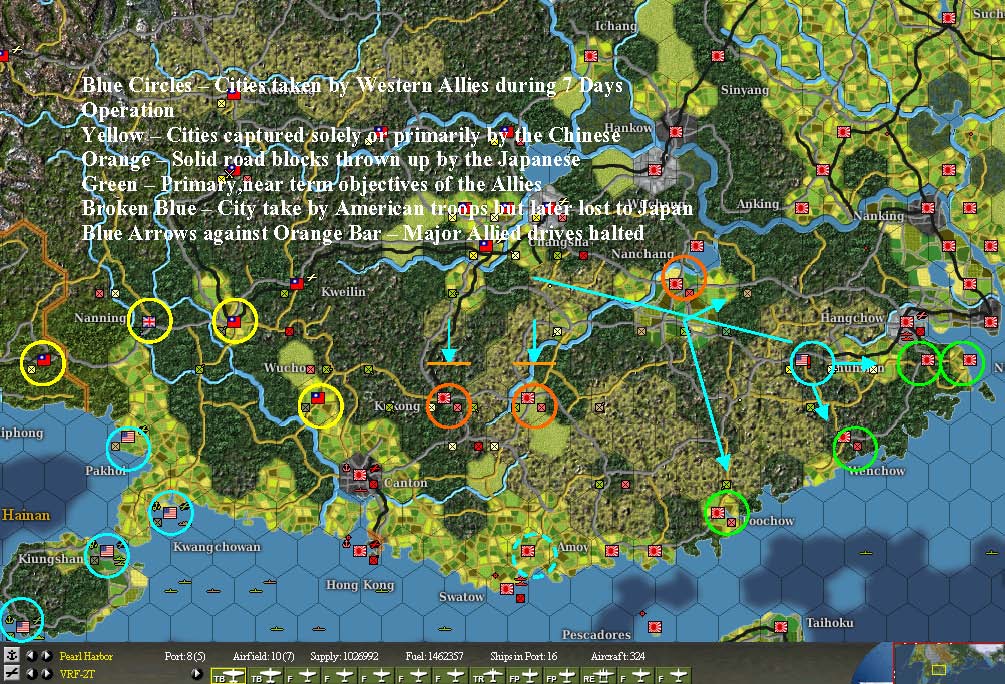Click the Hainan island label
The image size is (1005, 684).
click(26, 515)
